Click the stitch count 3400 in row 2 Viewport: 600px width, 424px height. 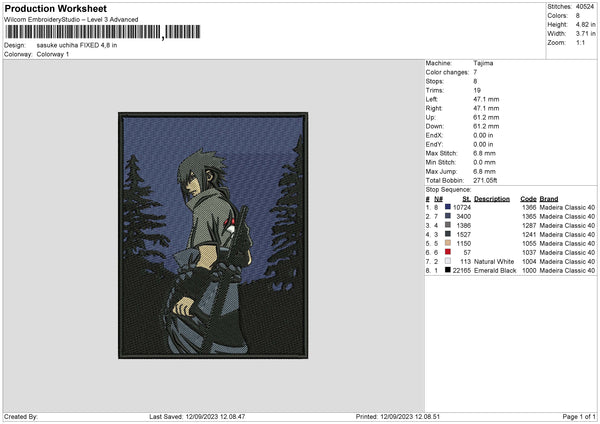(464, 217)
